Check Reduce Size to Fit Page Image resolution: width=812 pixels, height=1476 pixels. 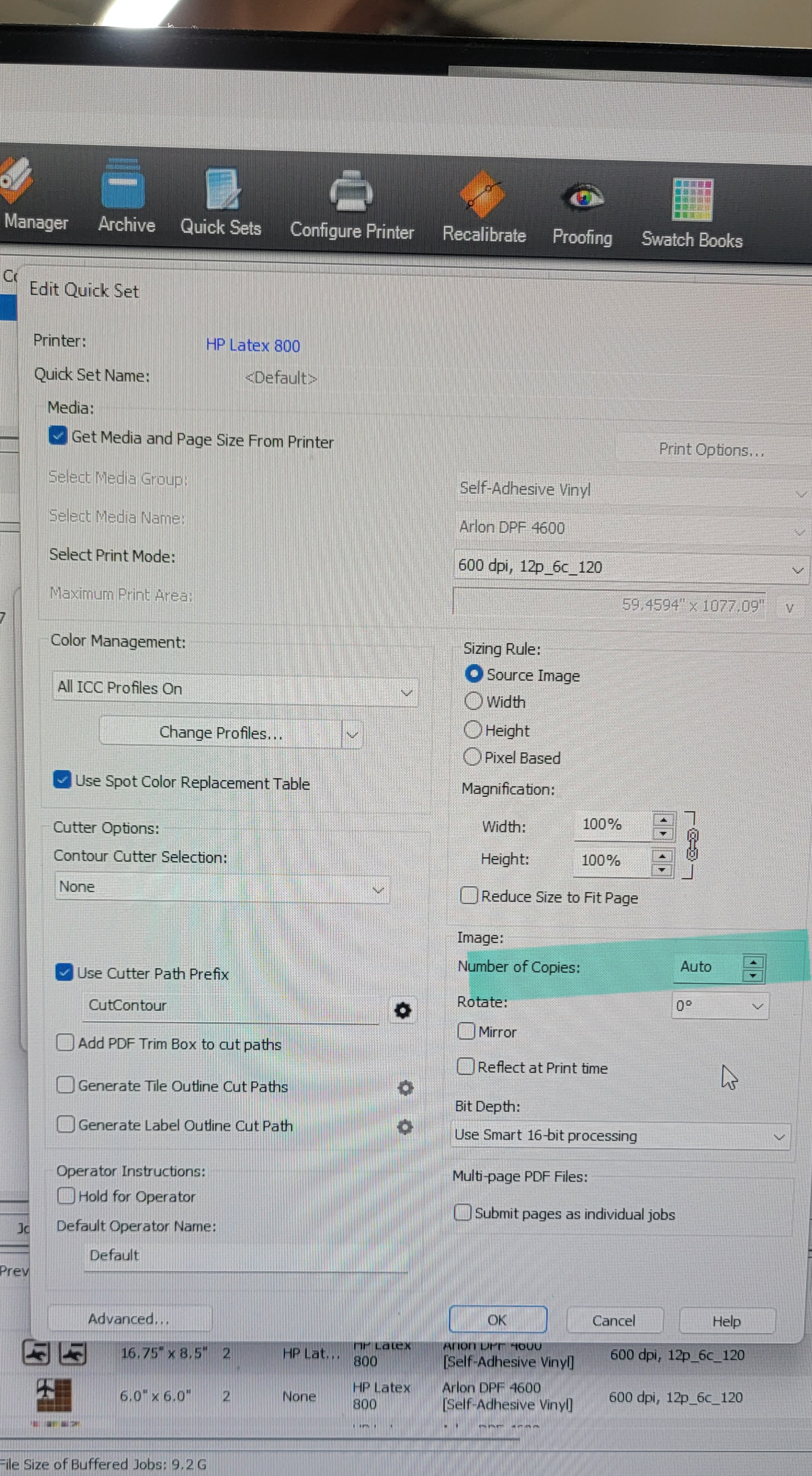(469, 895)
